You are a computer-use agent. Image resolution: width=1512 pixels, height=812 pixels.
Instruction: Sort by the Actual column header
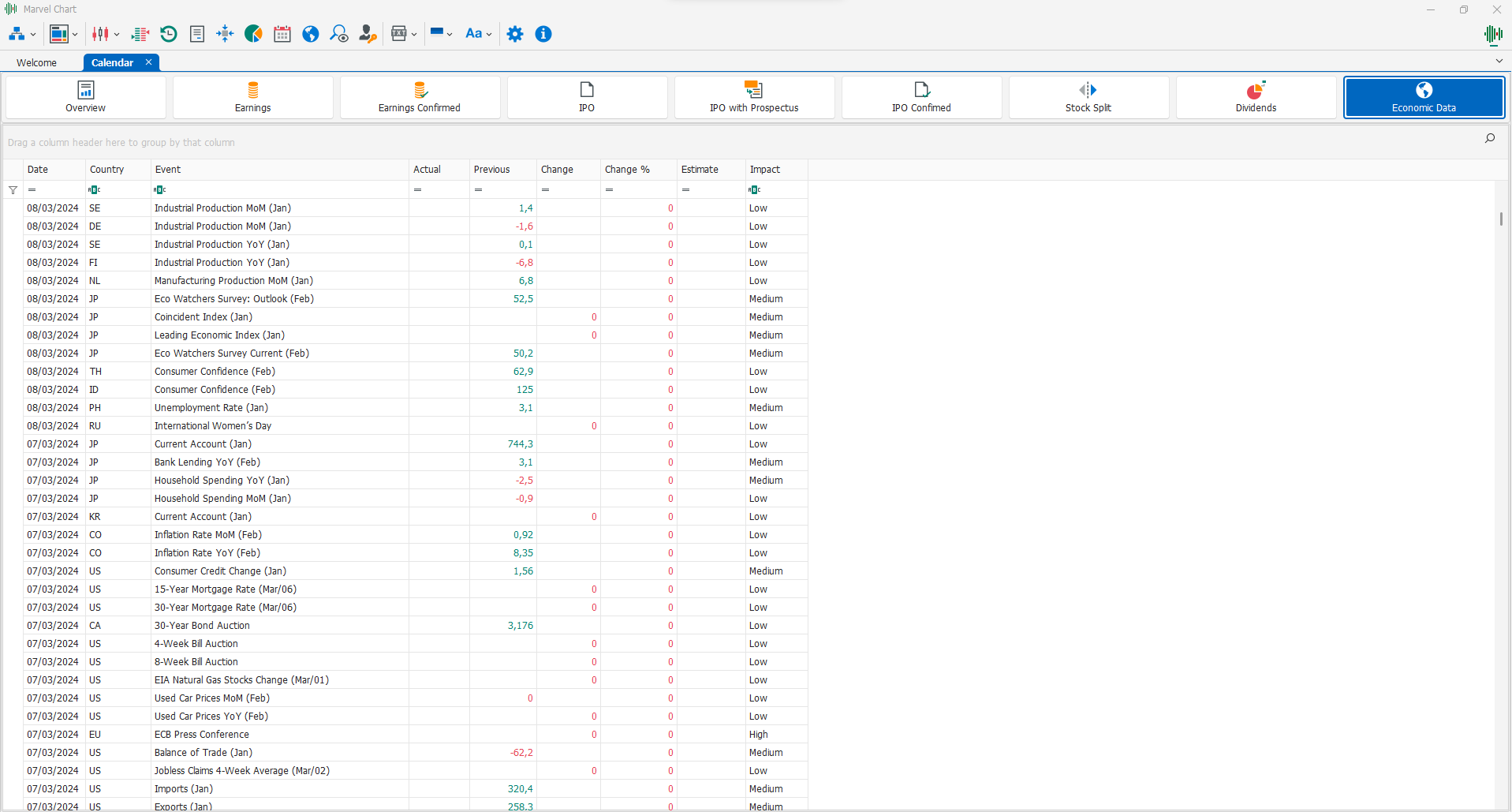tap(439, 170)
